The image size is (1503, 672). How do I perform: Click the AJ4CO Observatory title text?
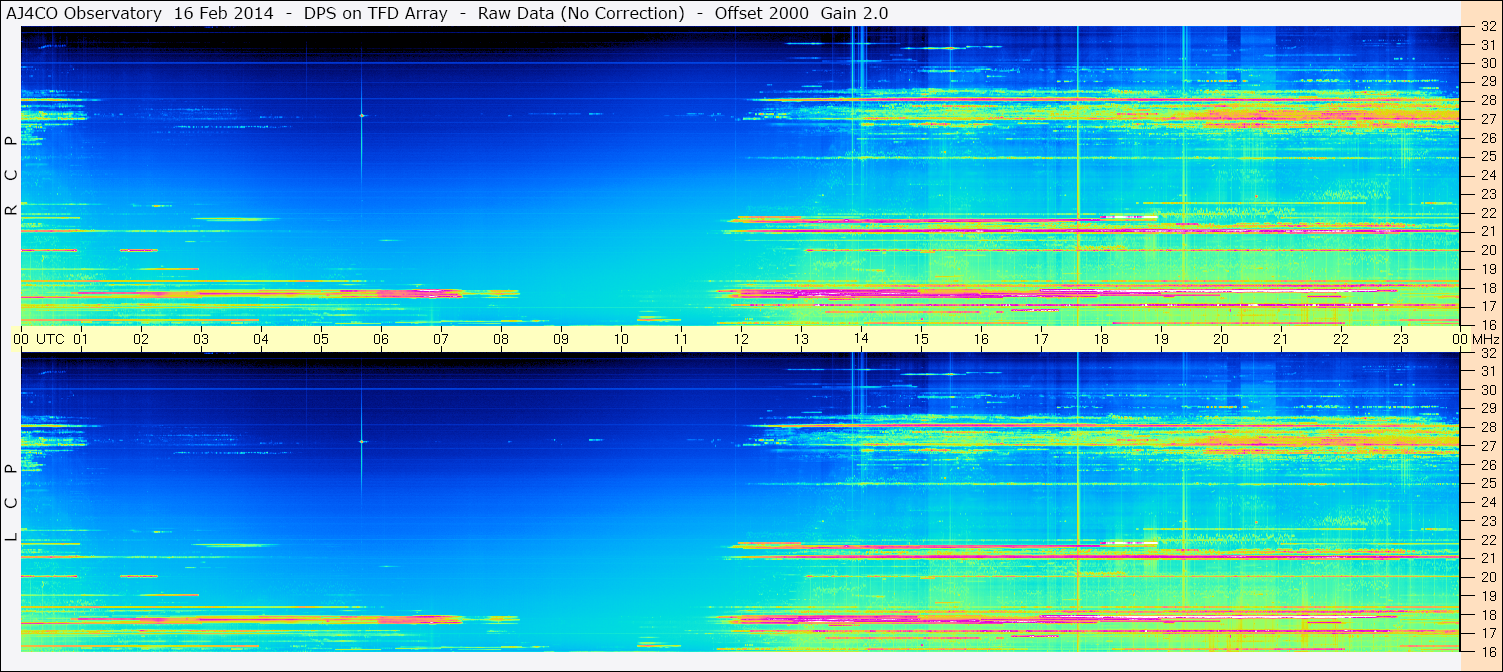pos(82,13)
